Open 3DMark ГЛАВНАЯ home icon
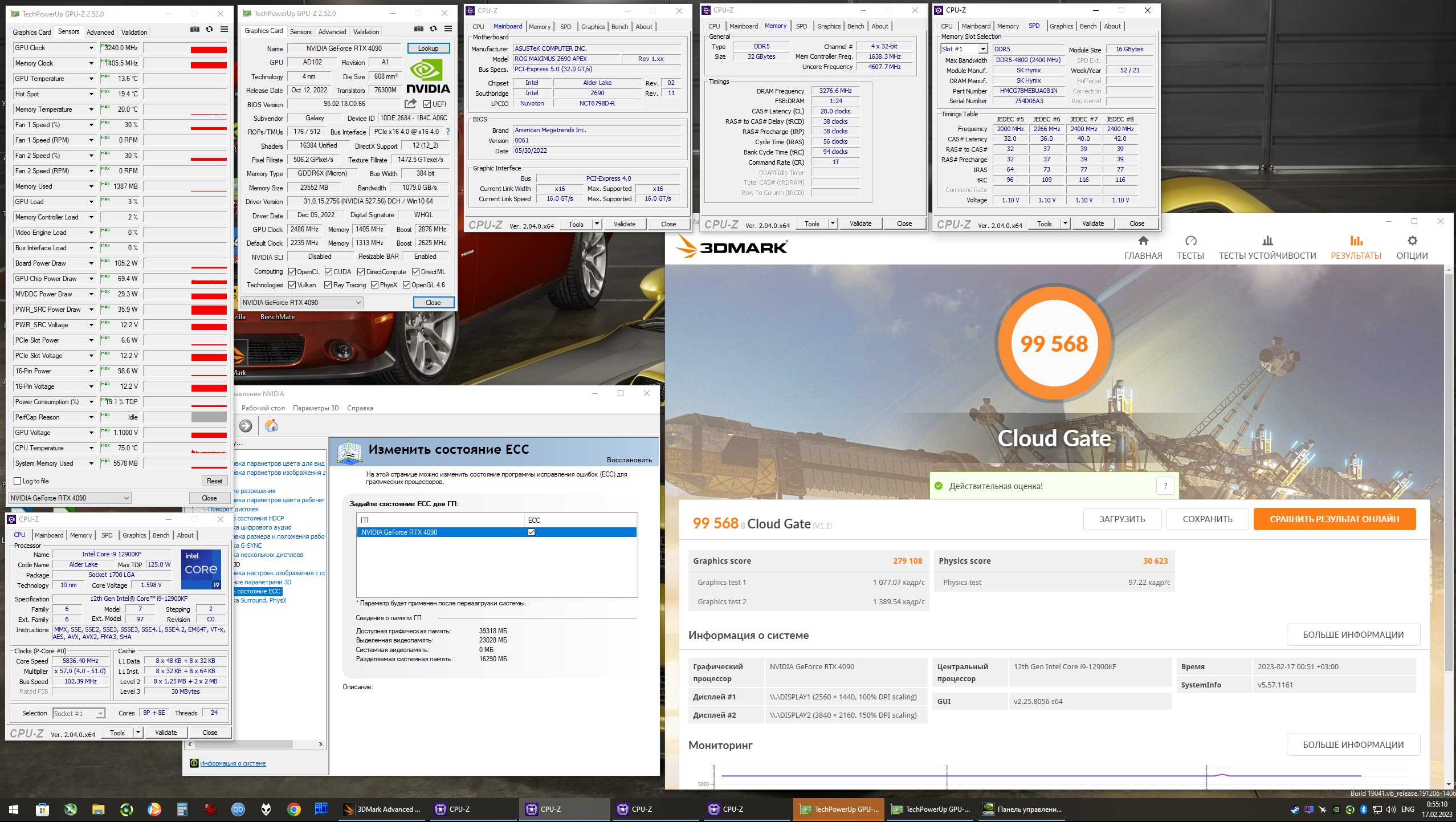The height and width of the screenshot is (822, 1456). coord(1143,241)
